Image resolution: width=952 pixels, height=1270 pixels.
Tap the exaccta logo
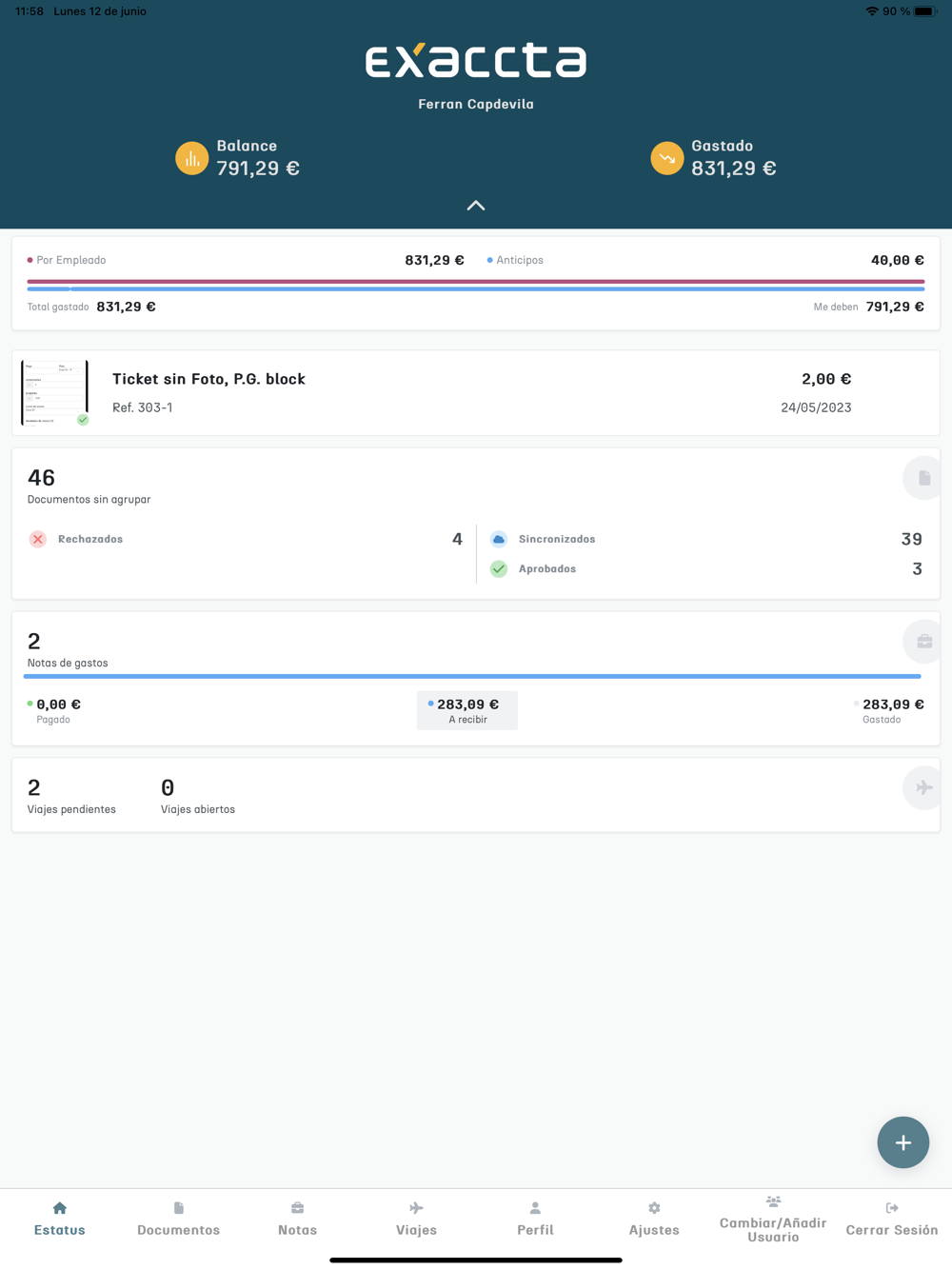click(476, 60)
